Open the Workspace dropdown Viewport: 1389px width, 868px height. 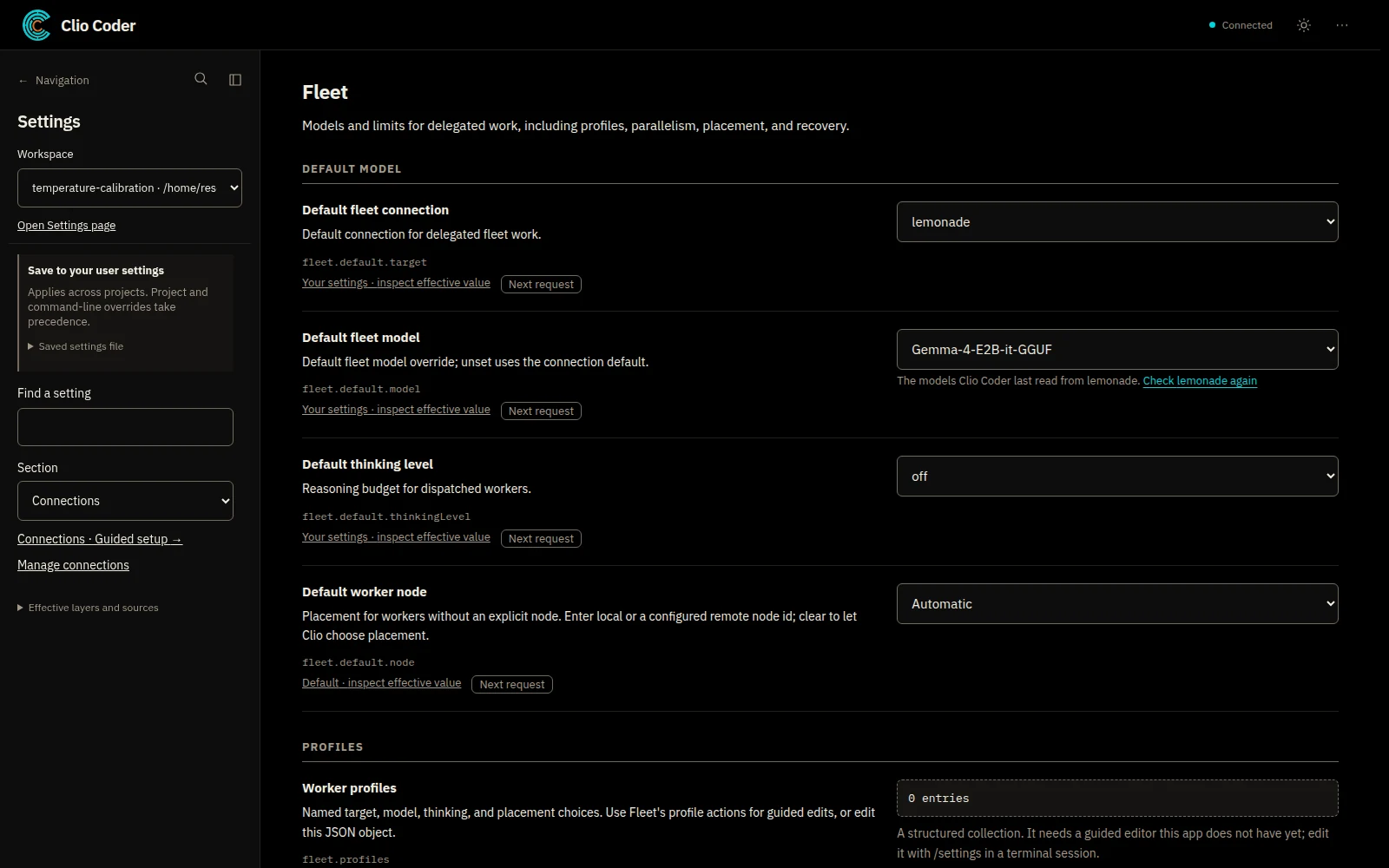click(129, 187)
